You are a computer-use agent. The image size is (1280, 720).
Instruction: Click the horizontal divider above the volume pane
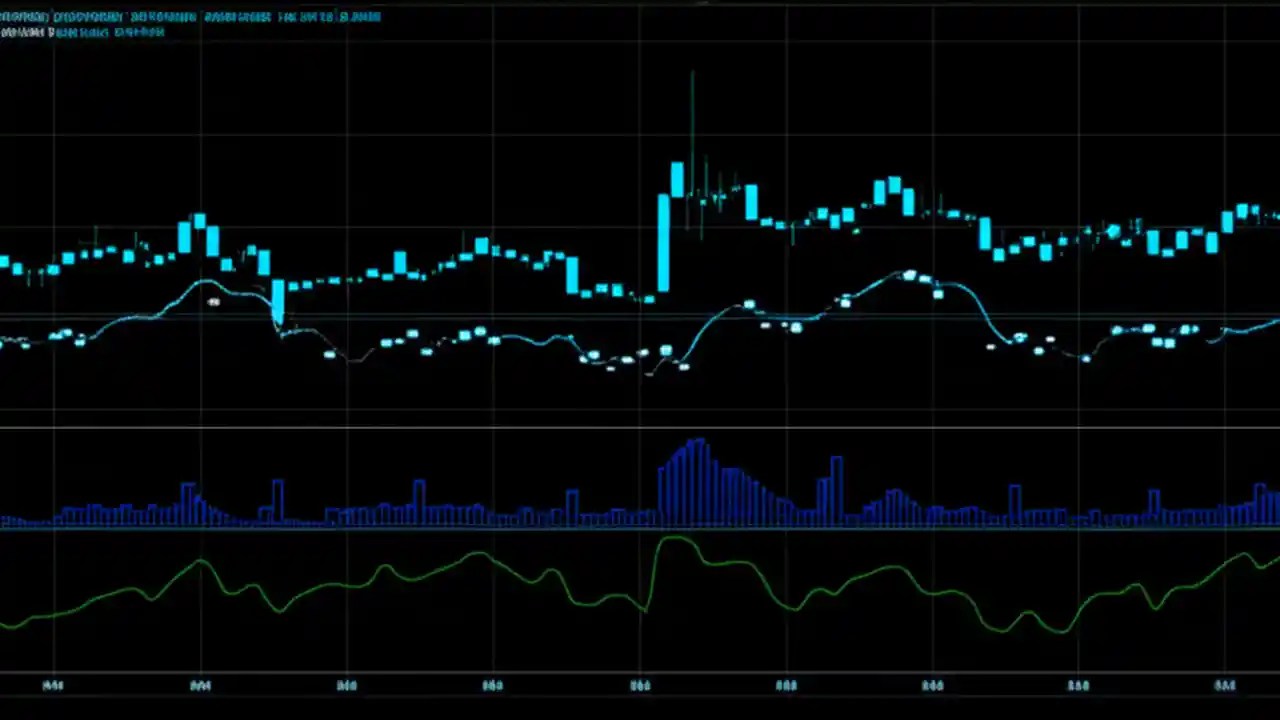(640, 428)
